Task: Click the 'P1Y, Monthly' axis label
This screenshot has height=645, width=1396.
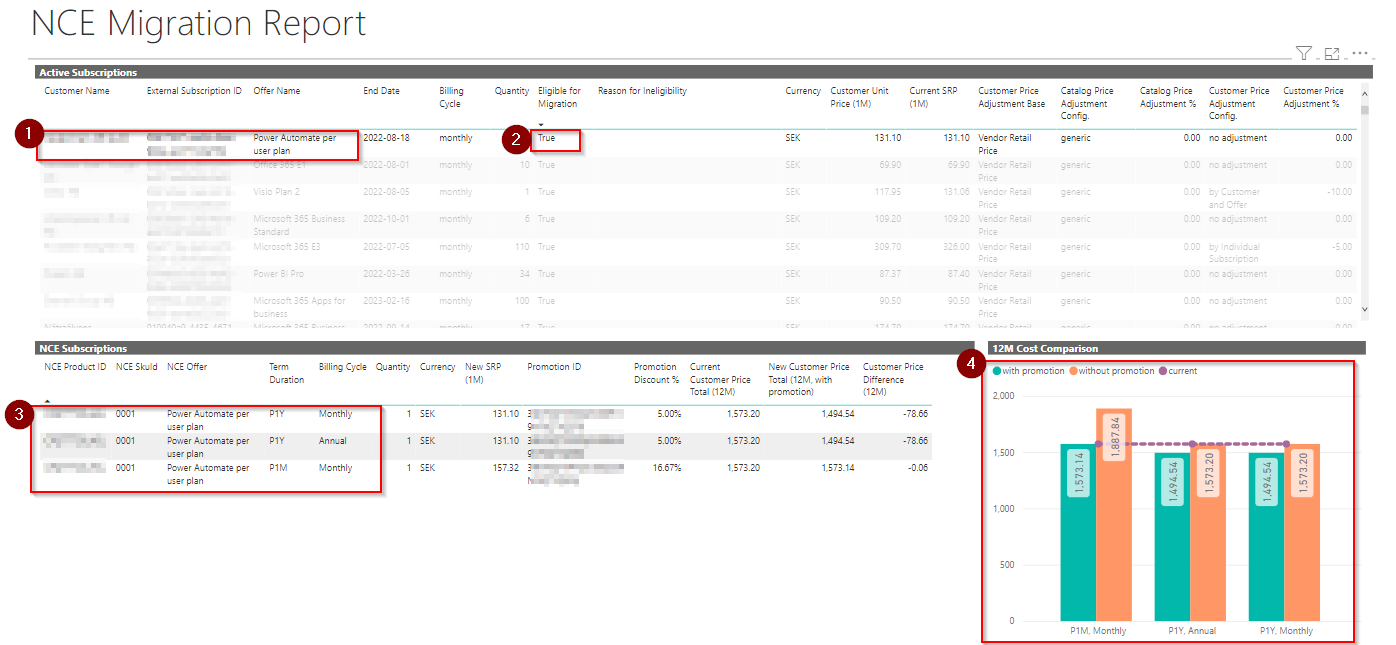Action: pyautogui.click(x=1285, y=631)
